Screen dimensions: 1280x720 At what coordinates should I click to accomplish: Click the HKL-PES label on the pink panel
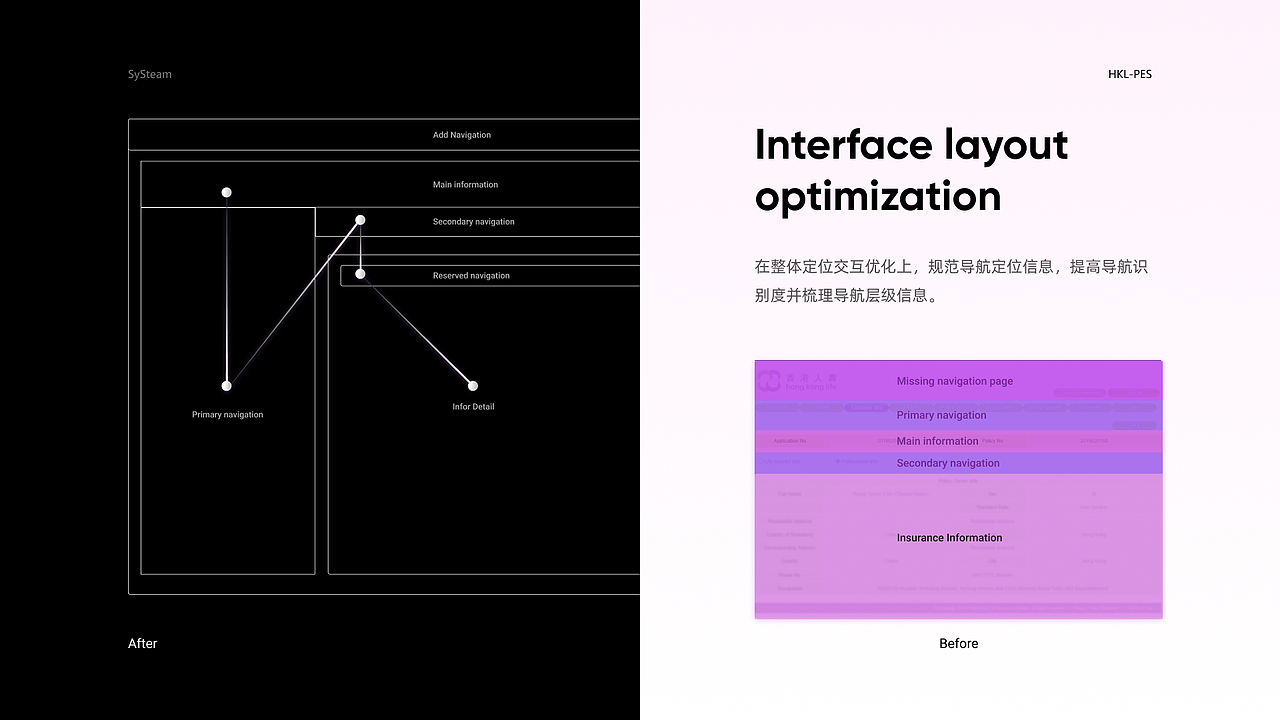pyautogui.click(x=1130, y=74)
